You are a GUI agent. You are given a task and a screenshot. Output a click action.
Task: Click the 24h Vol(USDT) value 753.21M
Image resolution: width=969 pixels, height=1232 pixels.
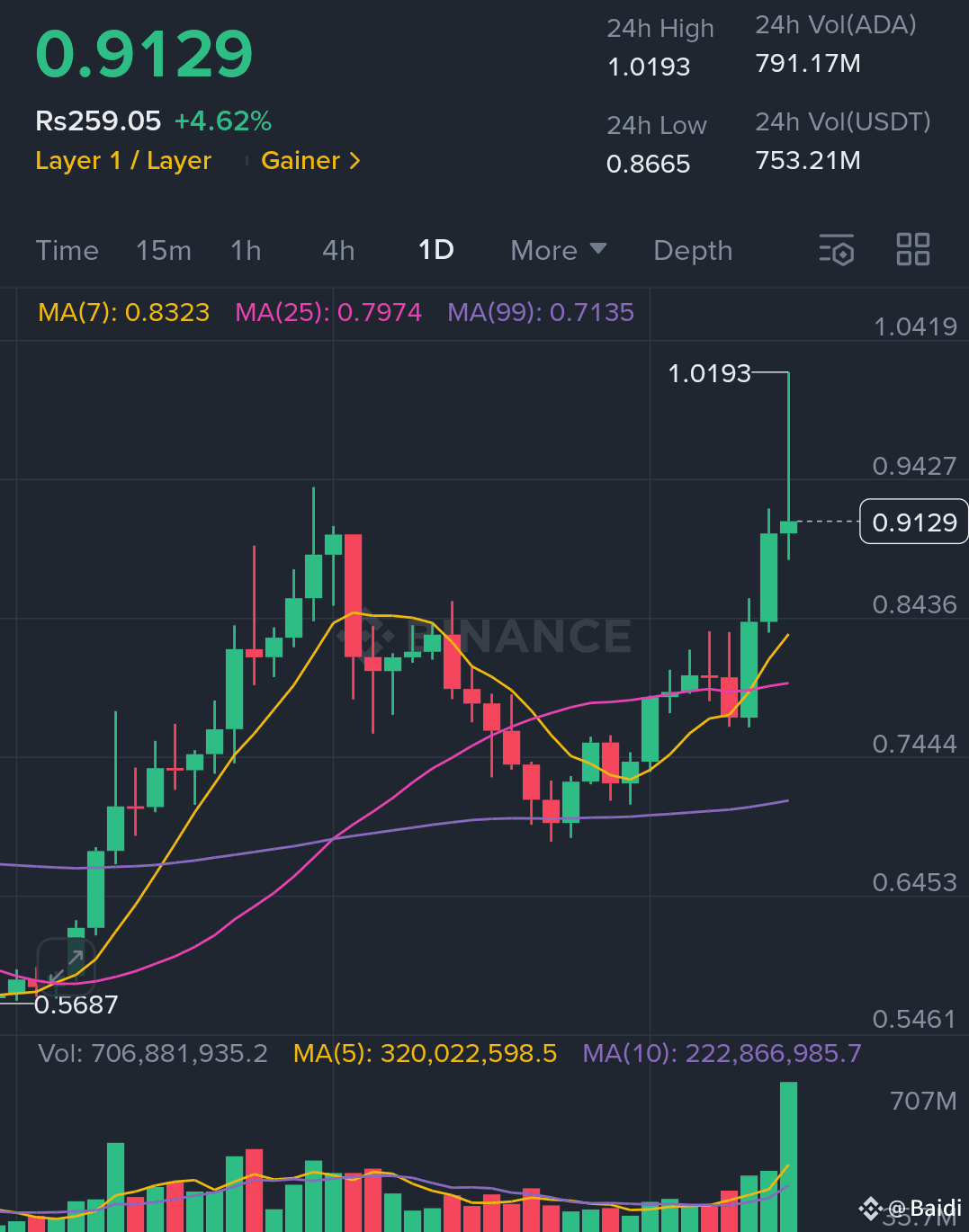pyautogui.click(x=808, y=160)
